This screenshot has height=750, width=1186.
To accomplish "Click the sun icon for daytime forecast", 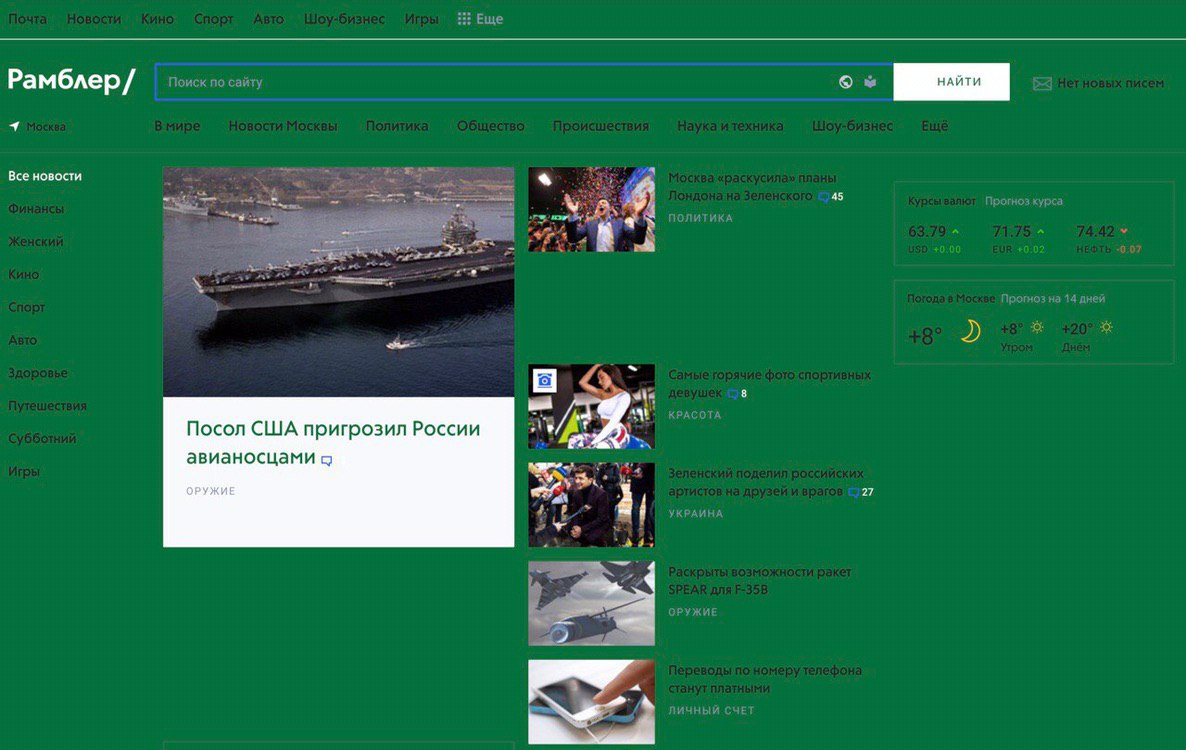I will (x=1106, y=327).
